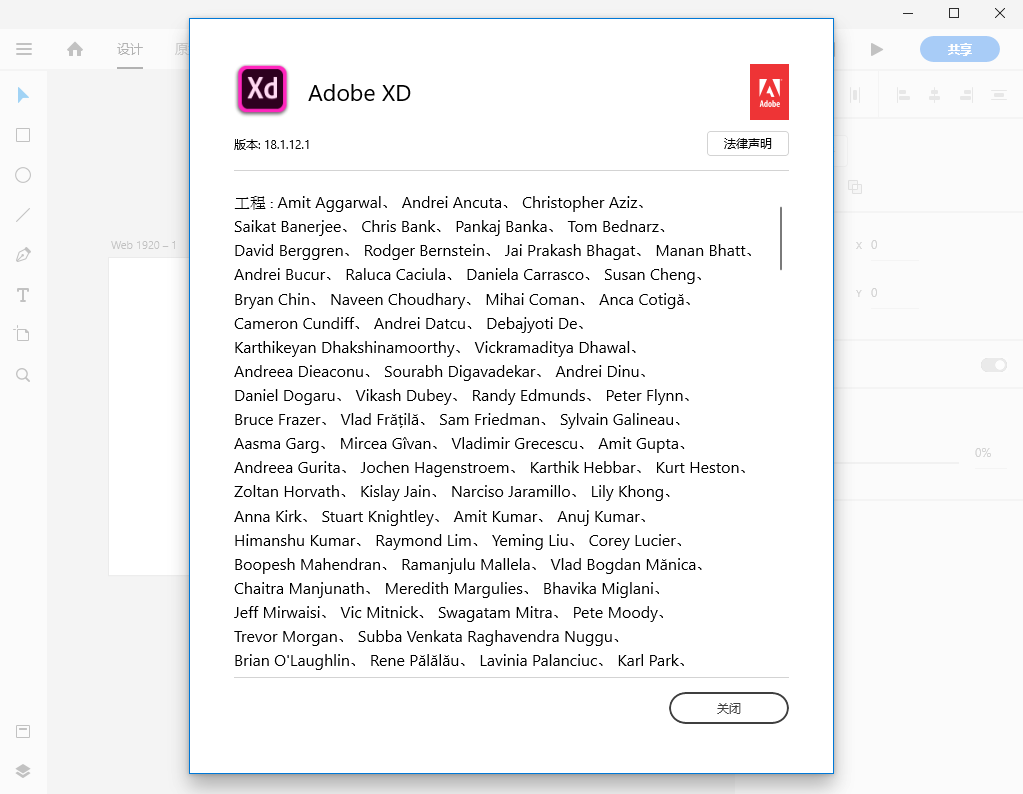This screenshot has height=794, width=1023.
Task: Open the Layers panel icon
Action: [x=23, y=770]
